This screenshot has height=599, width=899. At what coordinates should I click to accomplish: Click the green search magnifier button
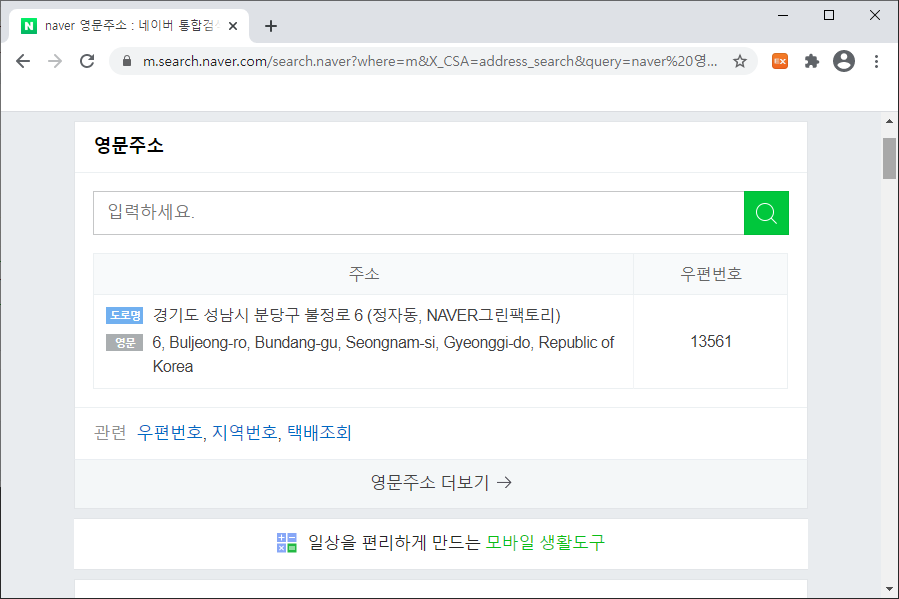[x=766, y=213]
